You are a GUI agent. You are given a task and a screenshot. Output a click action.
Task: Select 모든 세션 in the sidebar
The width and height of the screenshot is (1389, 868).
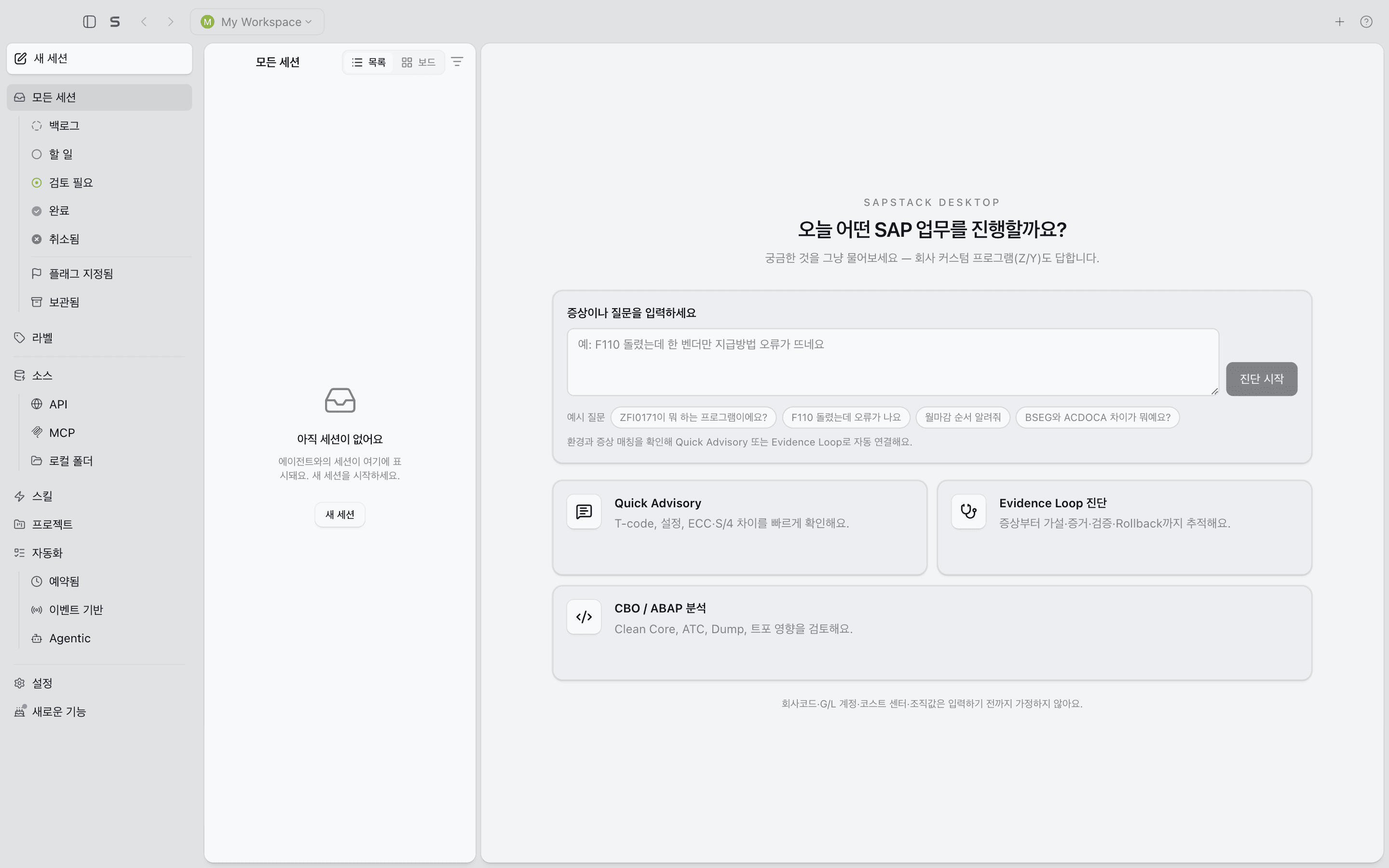point(99,97)
